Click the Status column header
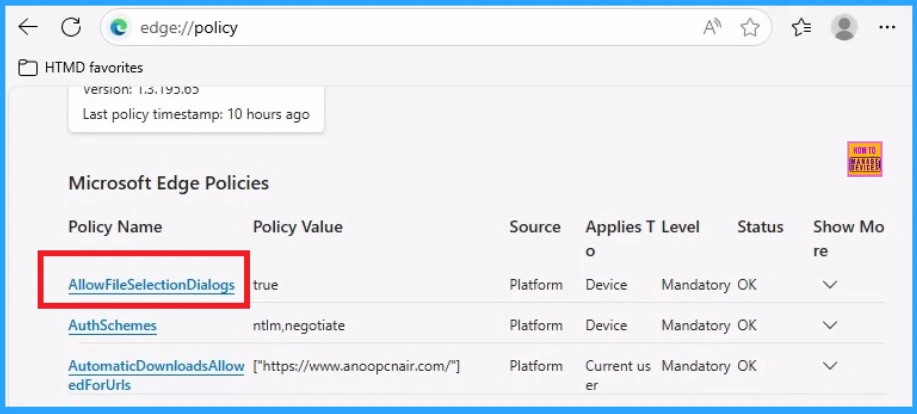 pyautogui.click(x=760, y=227)
